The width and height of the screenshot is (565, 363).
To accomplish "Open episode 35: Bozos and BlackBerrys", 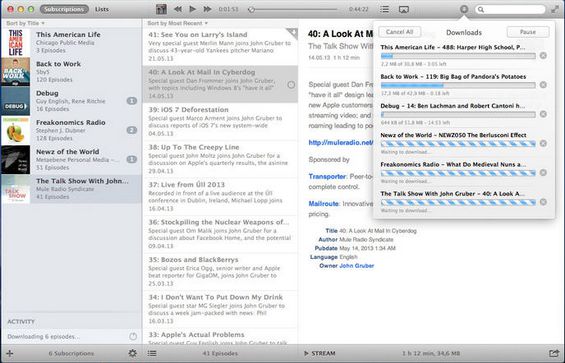I will (220, 271).
